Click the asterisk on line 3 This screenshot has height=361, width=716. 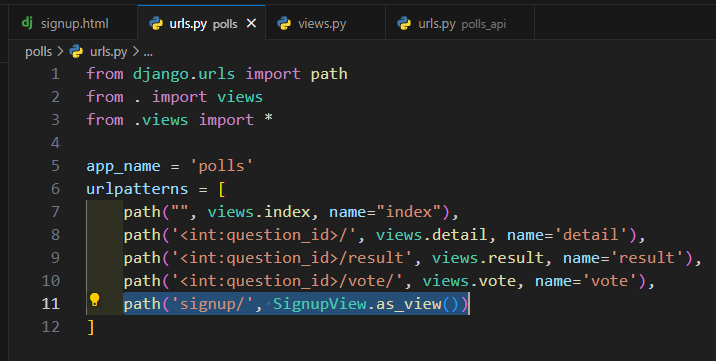[268, 118]
